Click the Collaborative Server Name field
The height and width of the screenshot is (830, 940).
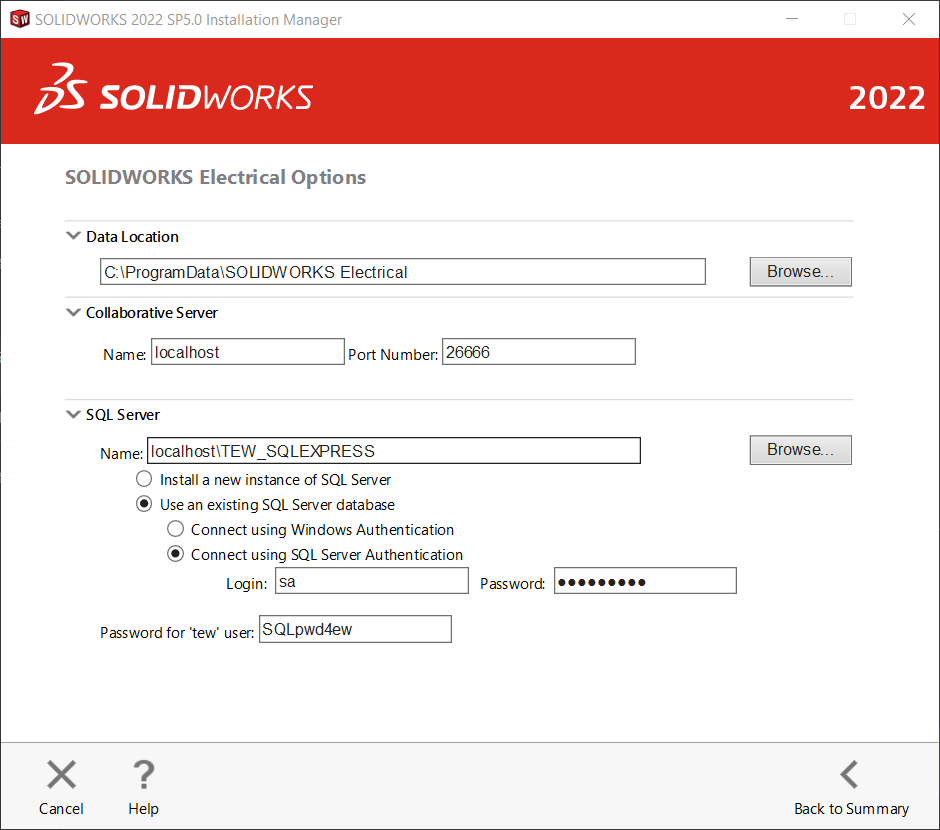248,352
